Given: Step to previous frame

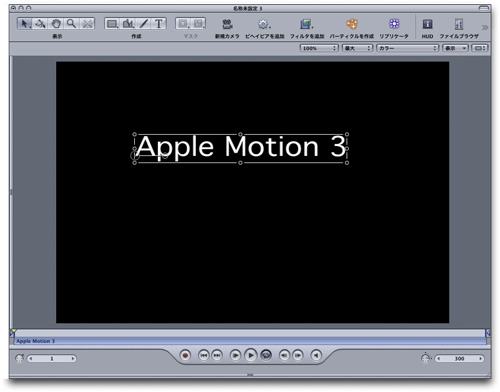Looking at the screenshot, I should click(x=284, y=355).
